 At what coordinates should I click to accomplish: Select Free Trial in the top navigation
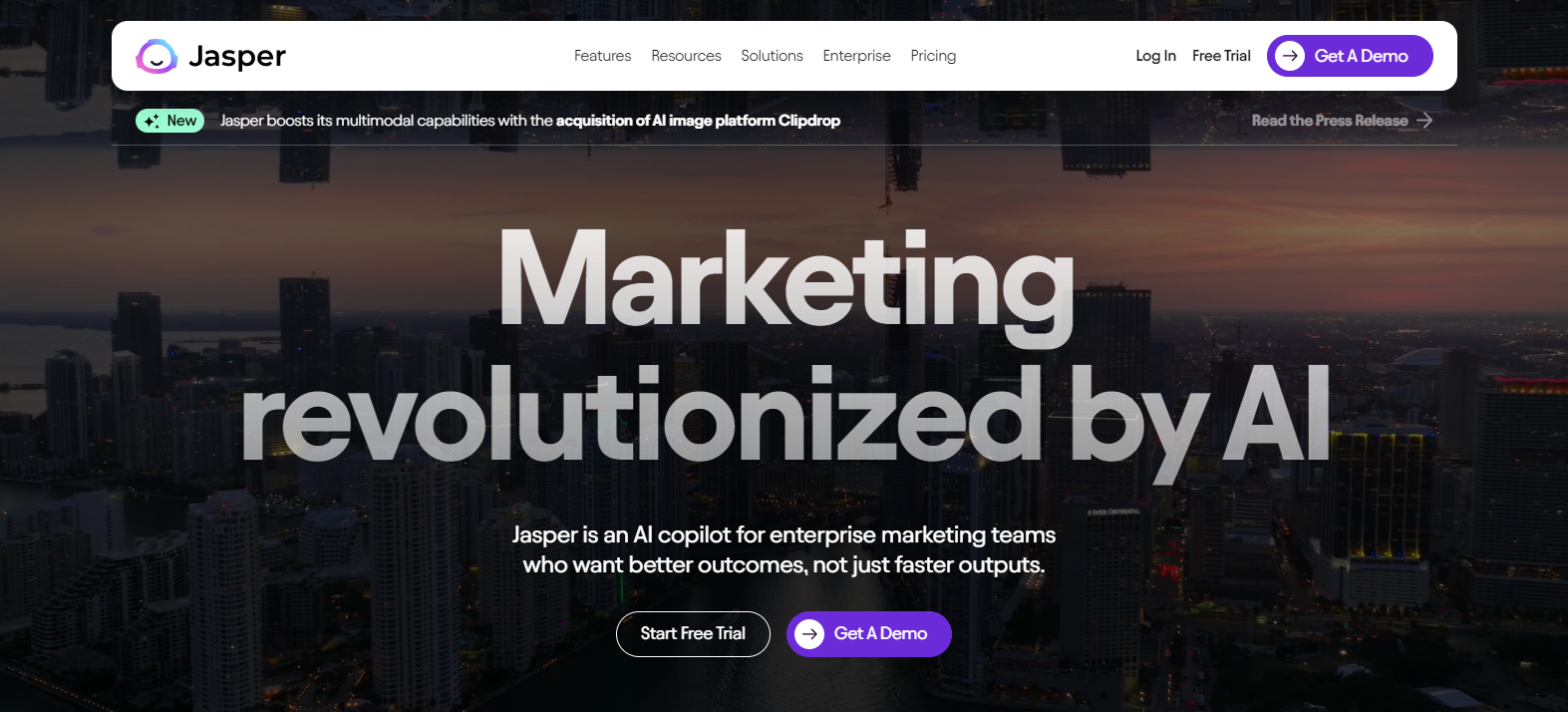pyautogui.click(x=1221, y=56)
